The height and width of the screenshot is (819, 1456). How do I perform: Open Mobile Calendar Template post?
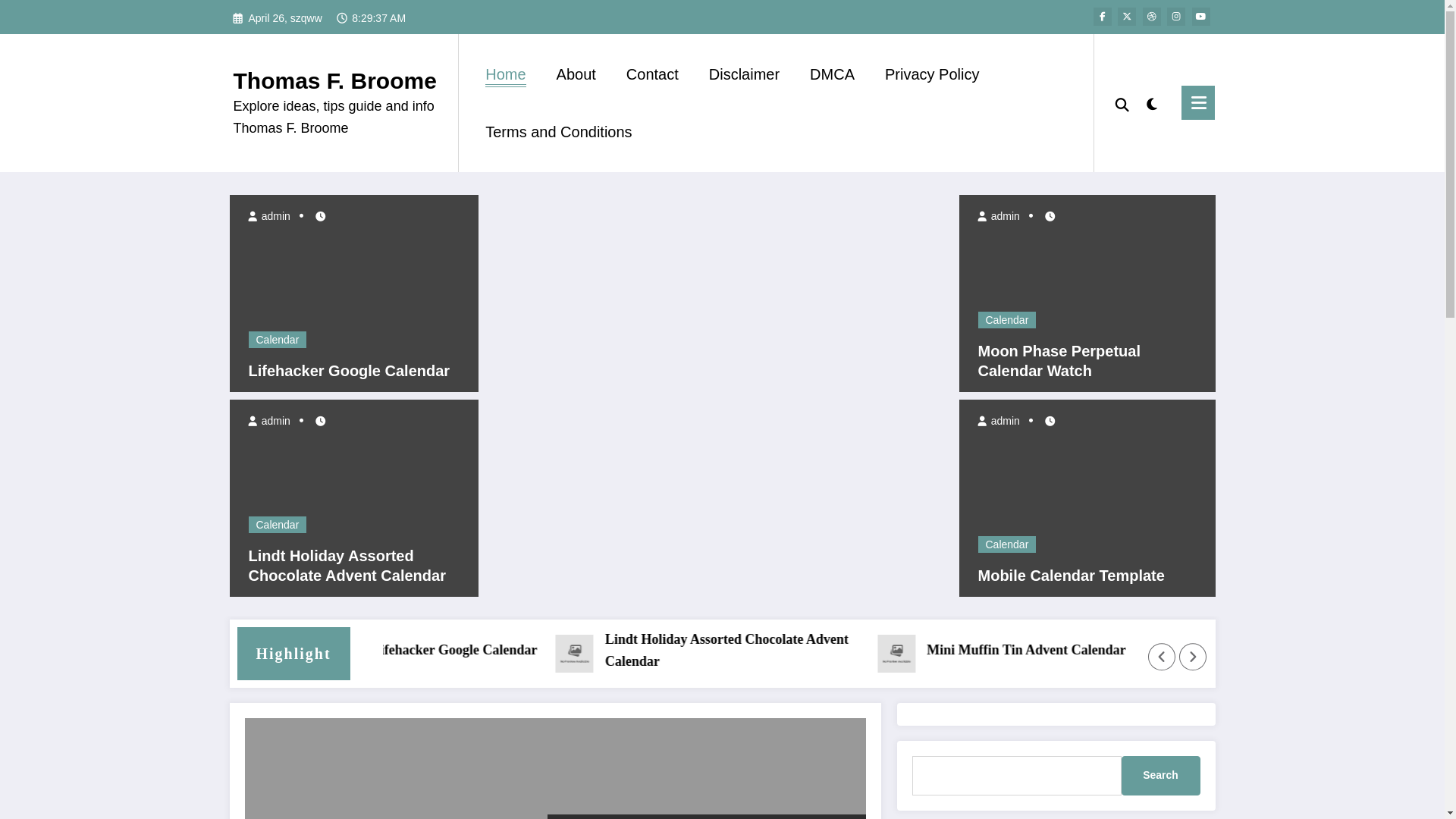click(x=1071, y=576)
